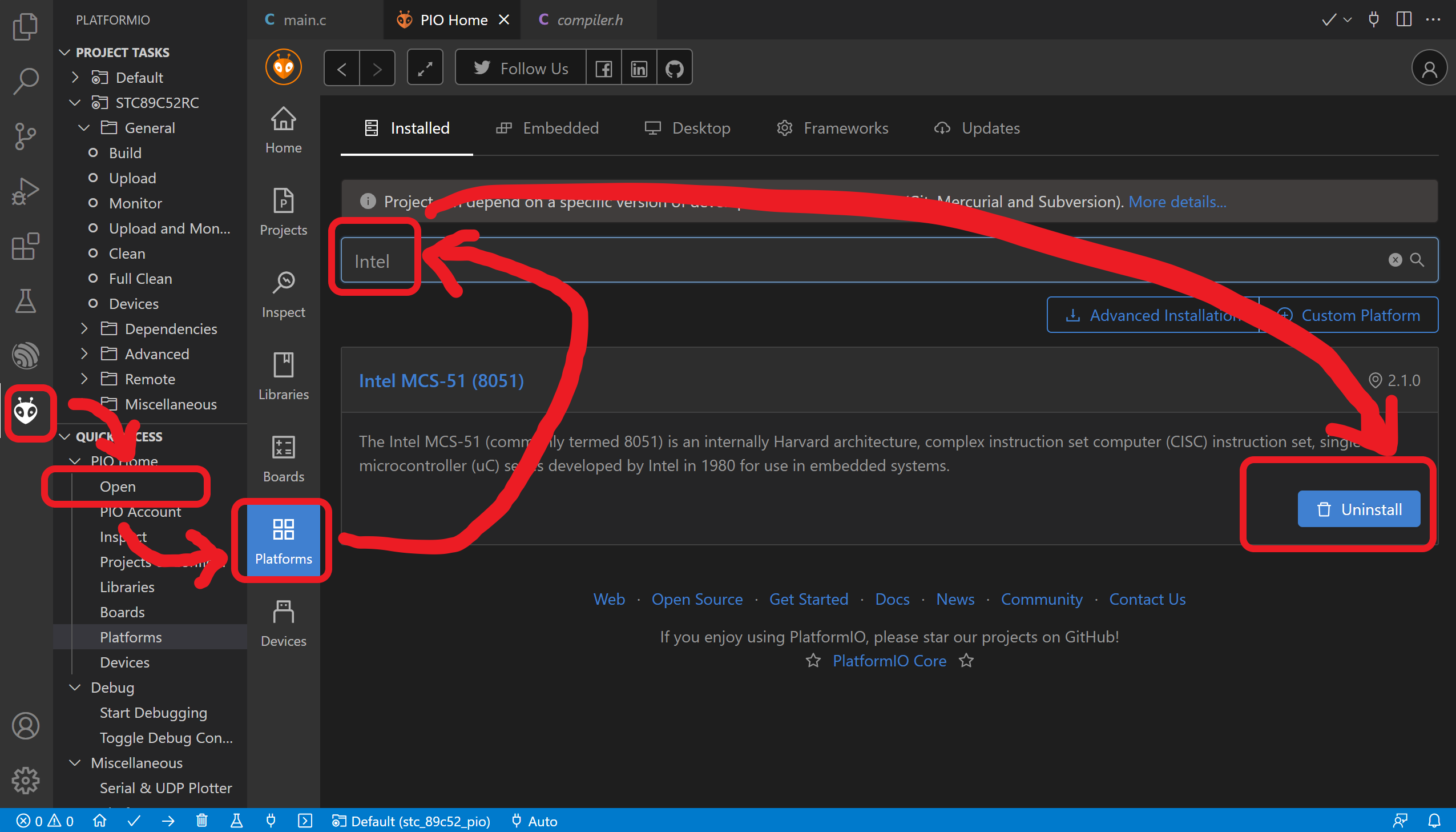This screenshot has width=1456, height=832.
Task: Click the PlatformIO logo in PIO Home
Action: point(283,67)
